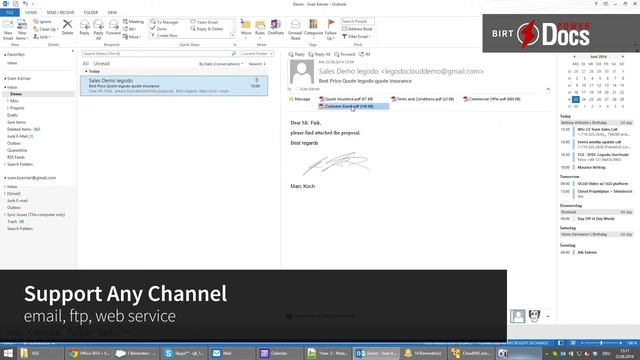Open the New Items ribbon button
Image resolution: width=640 pixels, height=360 pixels.
[x=22, y=29]
